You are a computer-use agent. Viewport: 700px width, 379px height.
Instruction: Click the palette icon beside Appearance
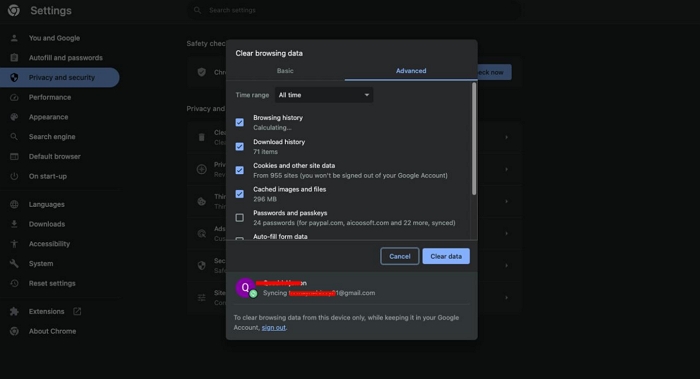14,117
